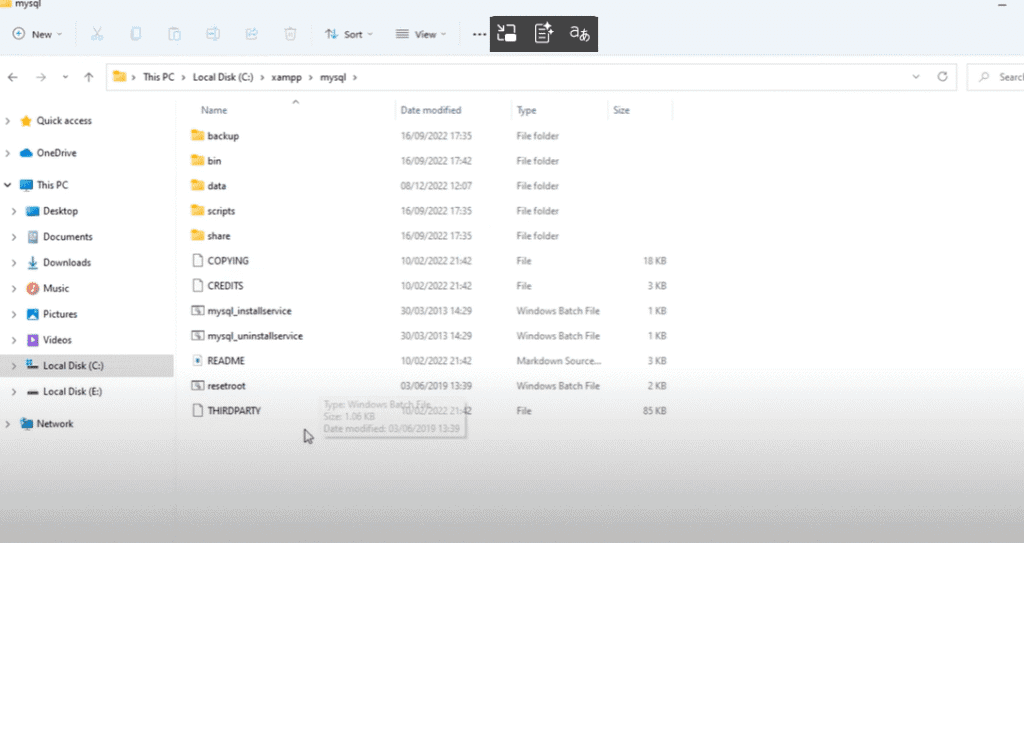Go up one folder level arrow
1024x733 pixels.
[89, 77]
